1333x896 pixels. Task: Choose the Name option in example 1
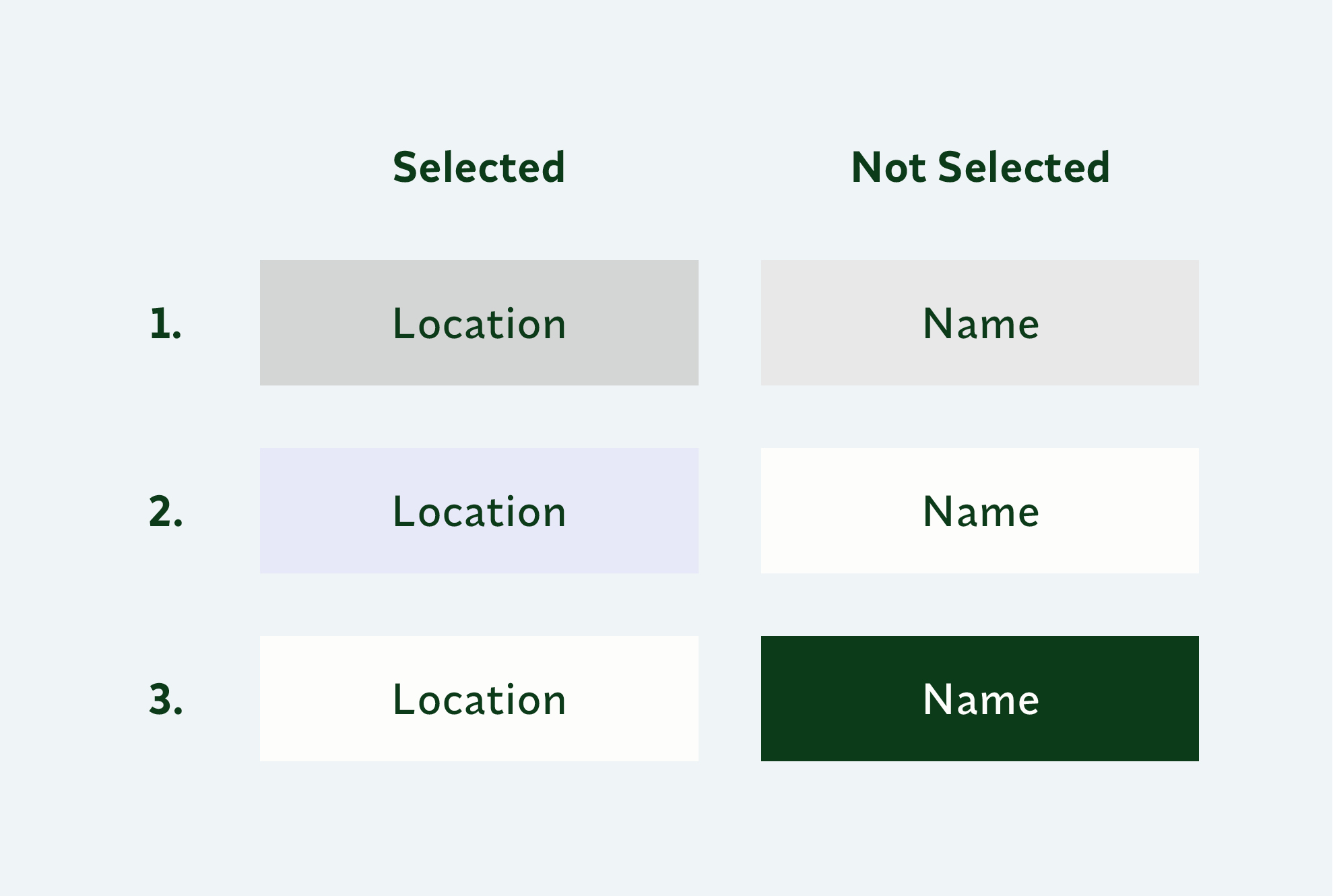[979, 323]
